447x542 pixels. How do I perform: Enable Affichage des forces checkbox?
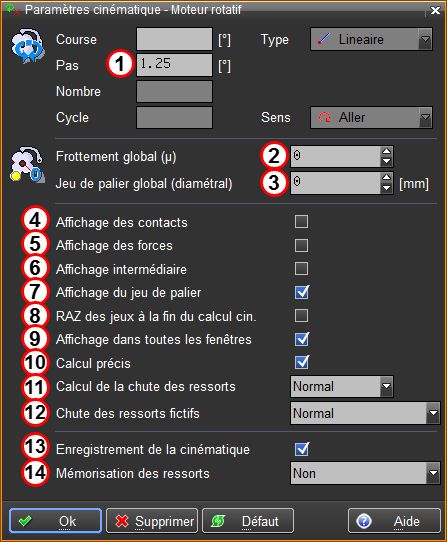click(301, 245)
